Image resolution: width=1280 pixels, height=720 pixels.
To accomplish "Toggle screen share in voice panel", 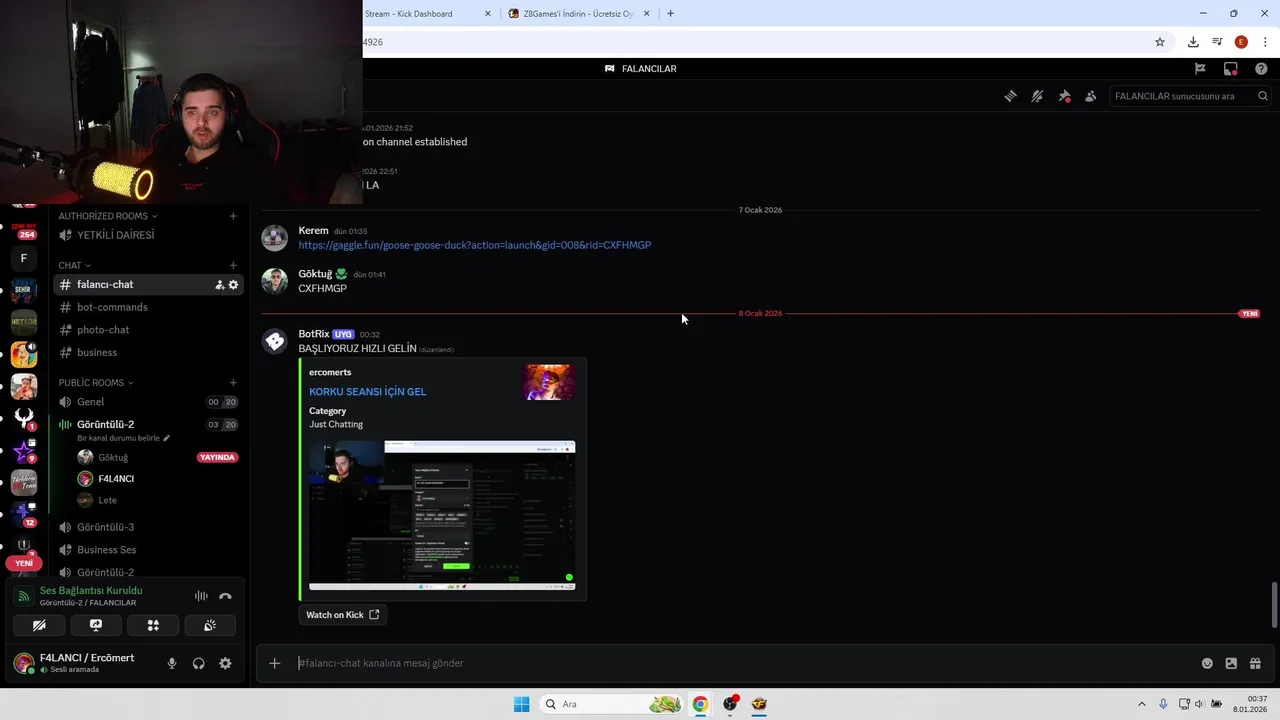I will click(96, 625).
